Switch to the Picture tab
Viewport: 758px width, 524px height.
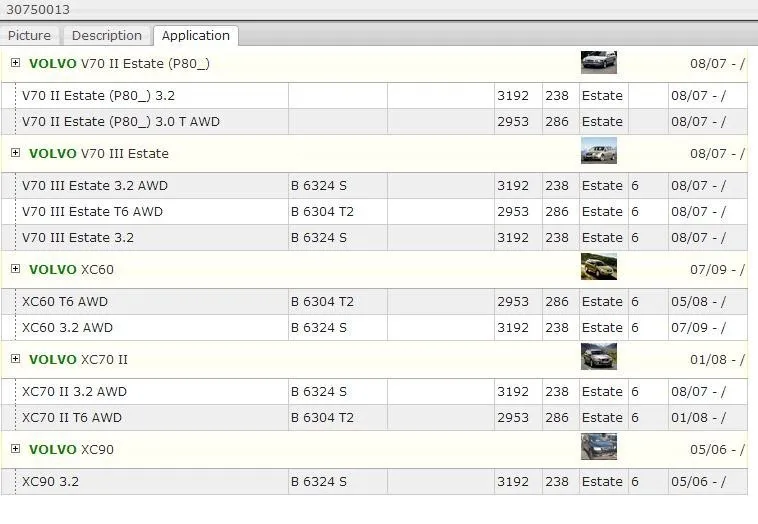tap(29, 36)
